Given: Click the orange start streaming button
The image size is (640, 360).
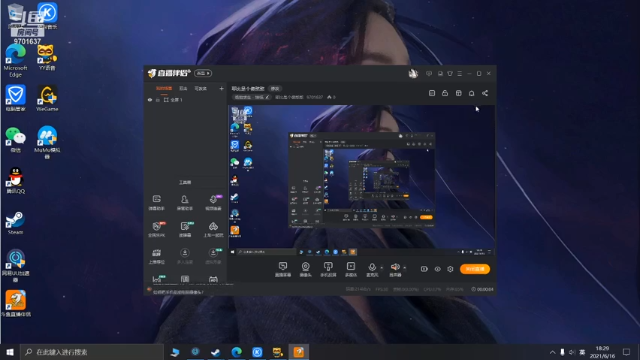Looking at the screenshot, I should 475,269.
